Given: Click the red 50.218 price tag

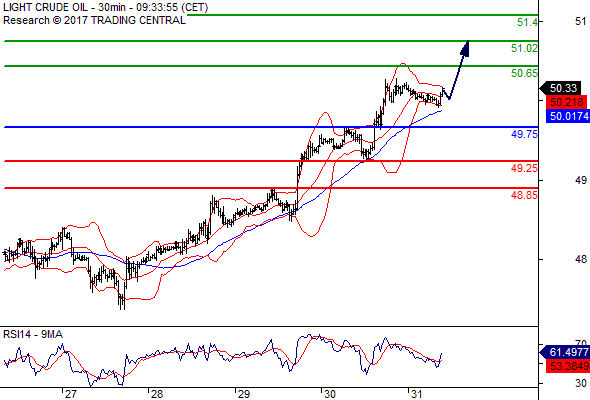Looking at the screenshot, I should click(566, 102).
